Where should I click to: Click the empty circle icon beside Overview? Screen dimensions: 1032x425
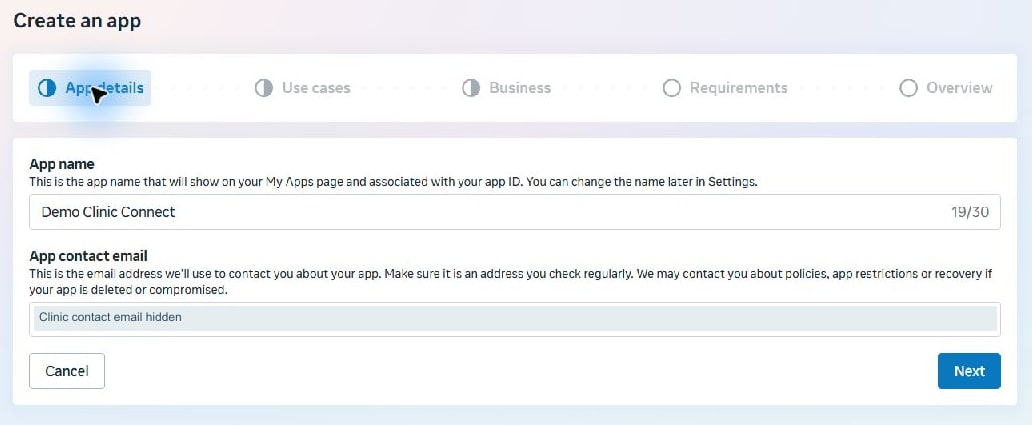click(x=908, y=88)
